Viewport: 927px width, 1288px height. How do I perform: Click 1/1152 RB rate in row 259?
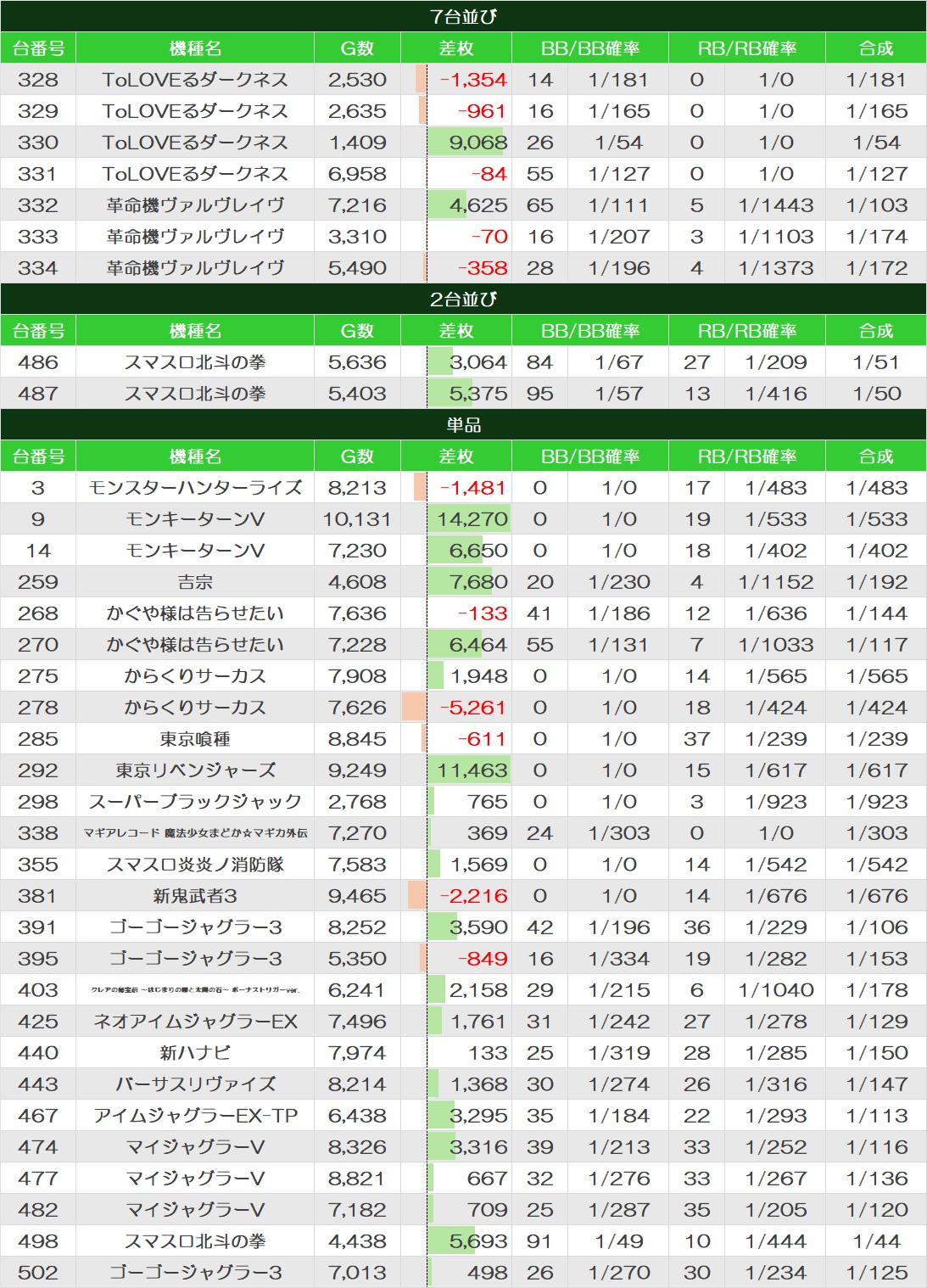(x=775, y=582)
